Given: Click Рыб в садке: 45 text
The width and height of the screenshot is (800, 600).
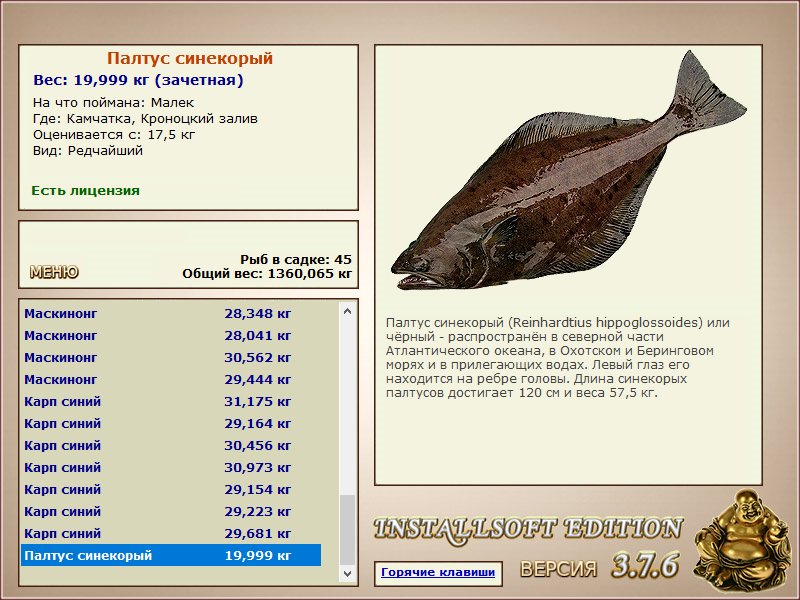Looking at the screenshot, I should (296, 259).
